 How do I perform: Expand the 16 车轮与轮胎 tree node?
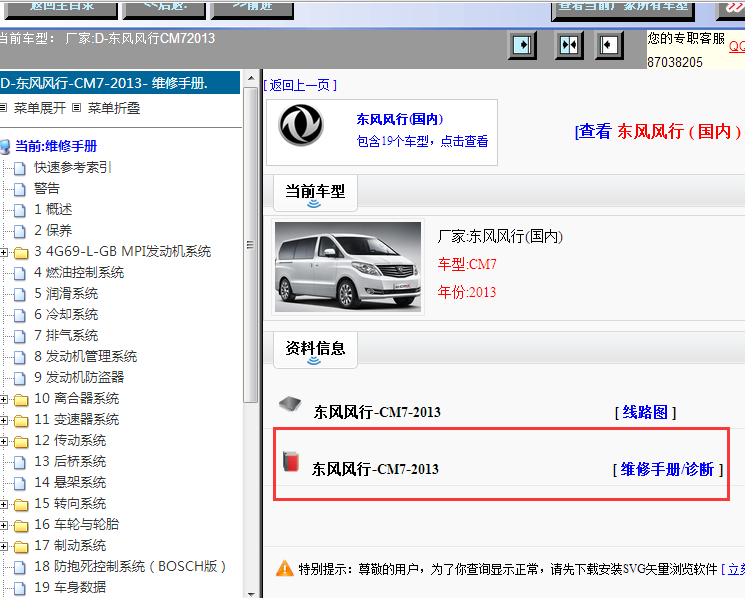3,525
